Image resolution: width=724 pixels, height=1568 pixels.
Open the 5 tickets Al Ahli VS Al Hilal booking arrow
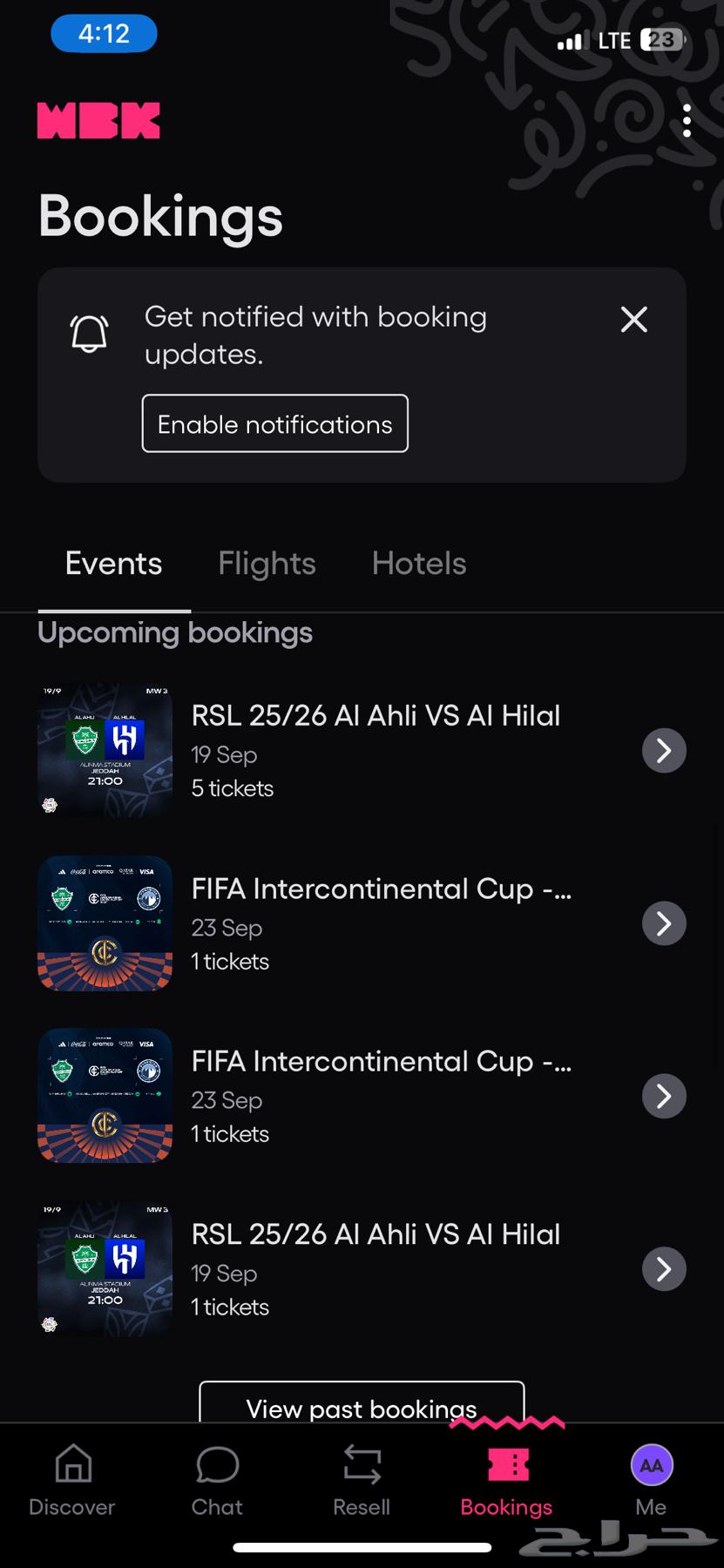click(664, 750)
